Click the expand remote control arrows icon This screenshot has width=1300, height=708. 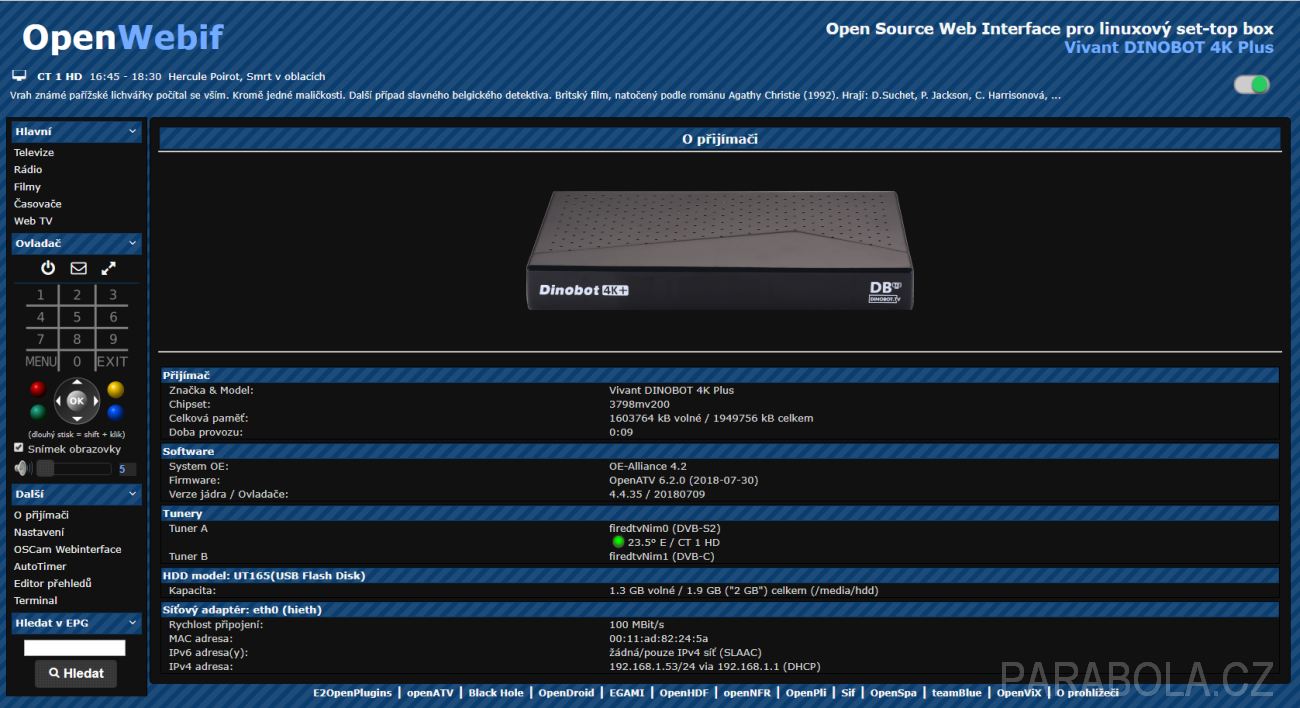[x=108, y=268]
